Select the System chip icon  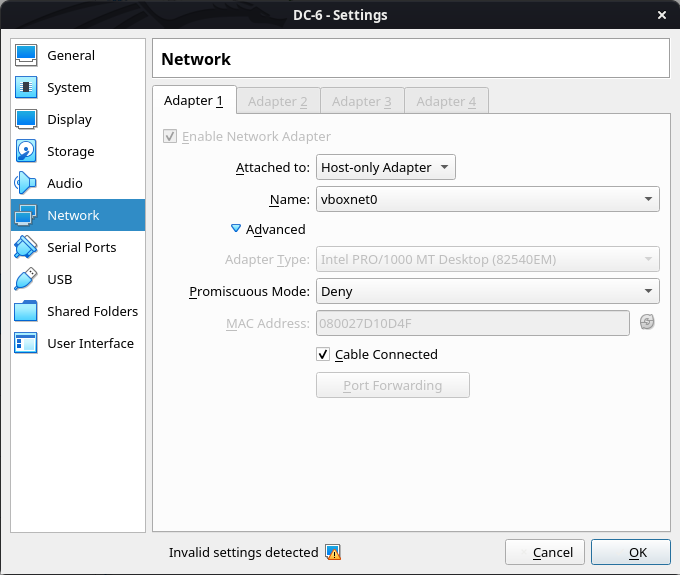[27, 88]
